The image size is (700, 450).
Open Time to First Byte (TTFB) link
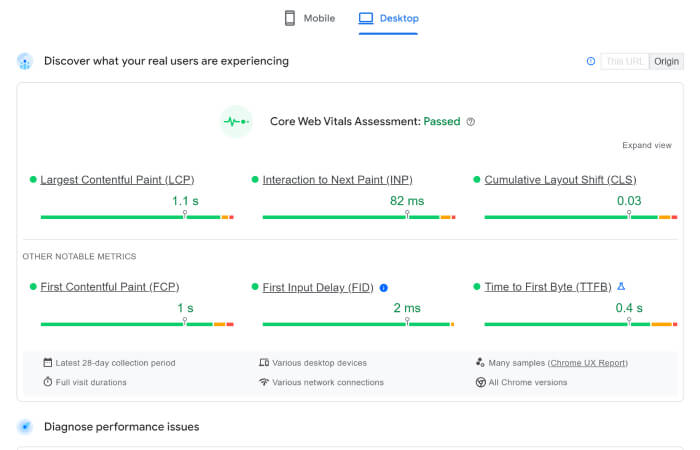pos(548,287)
